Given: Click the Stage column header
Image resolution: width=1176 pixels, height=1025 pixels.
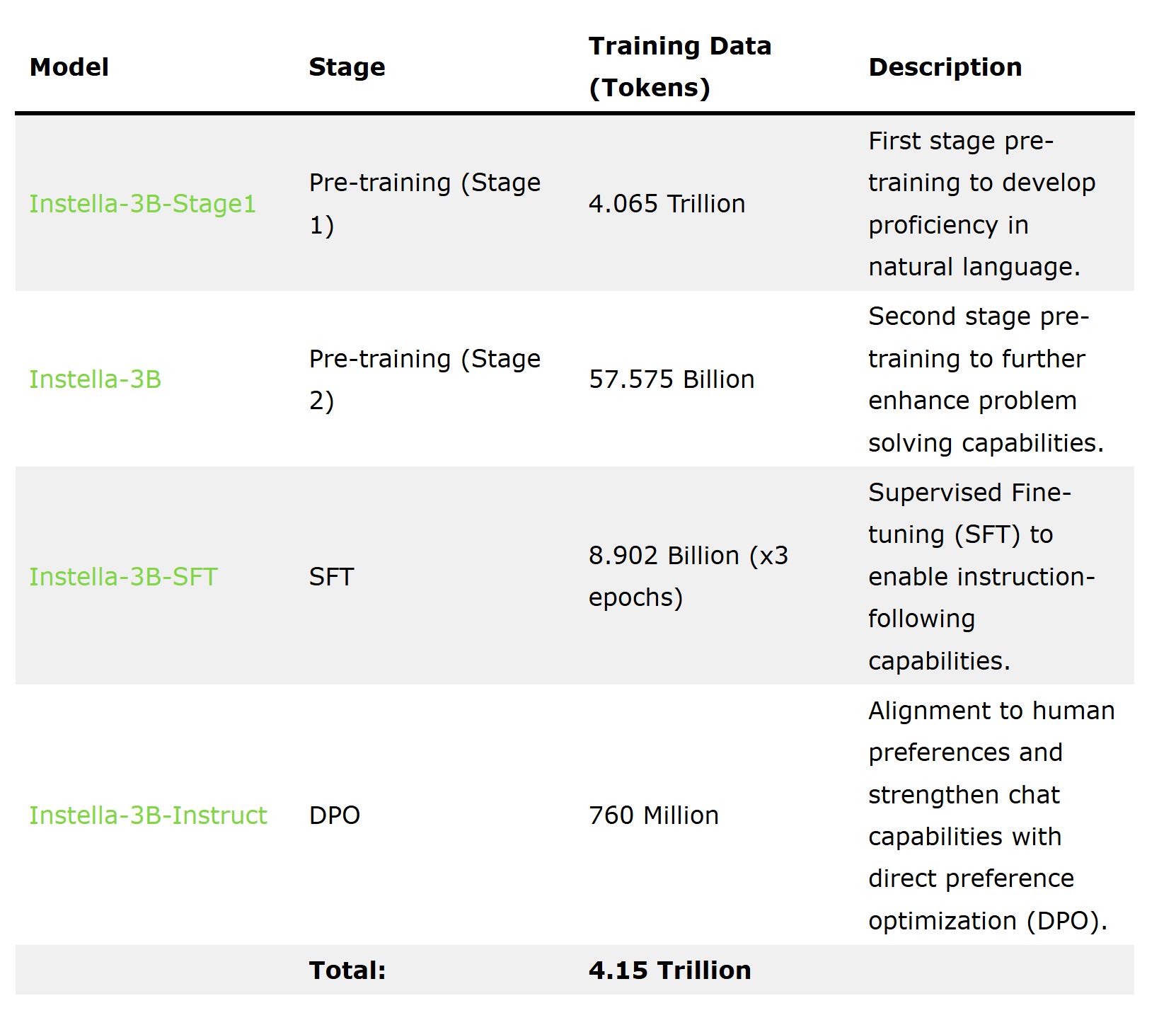Looking at the screenshot, I should click(x=347, y=67).
